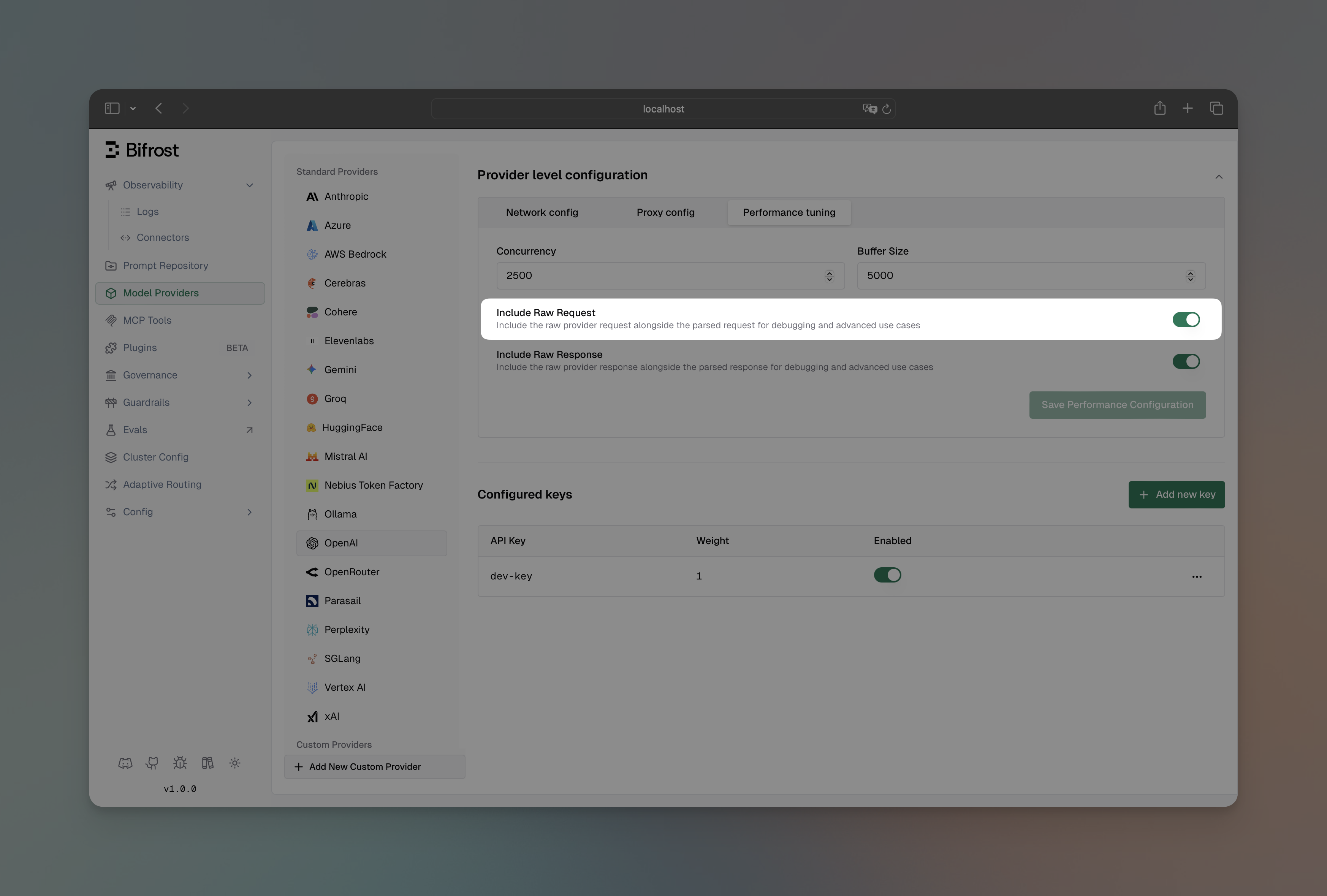Click Save Performance Configuration
Screen dimensions: 1327x896
(1117, 404)
